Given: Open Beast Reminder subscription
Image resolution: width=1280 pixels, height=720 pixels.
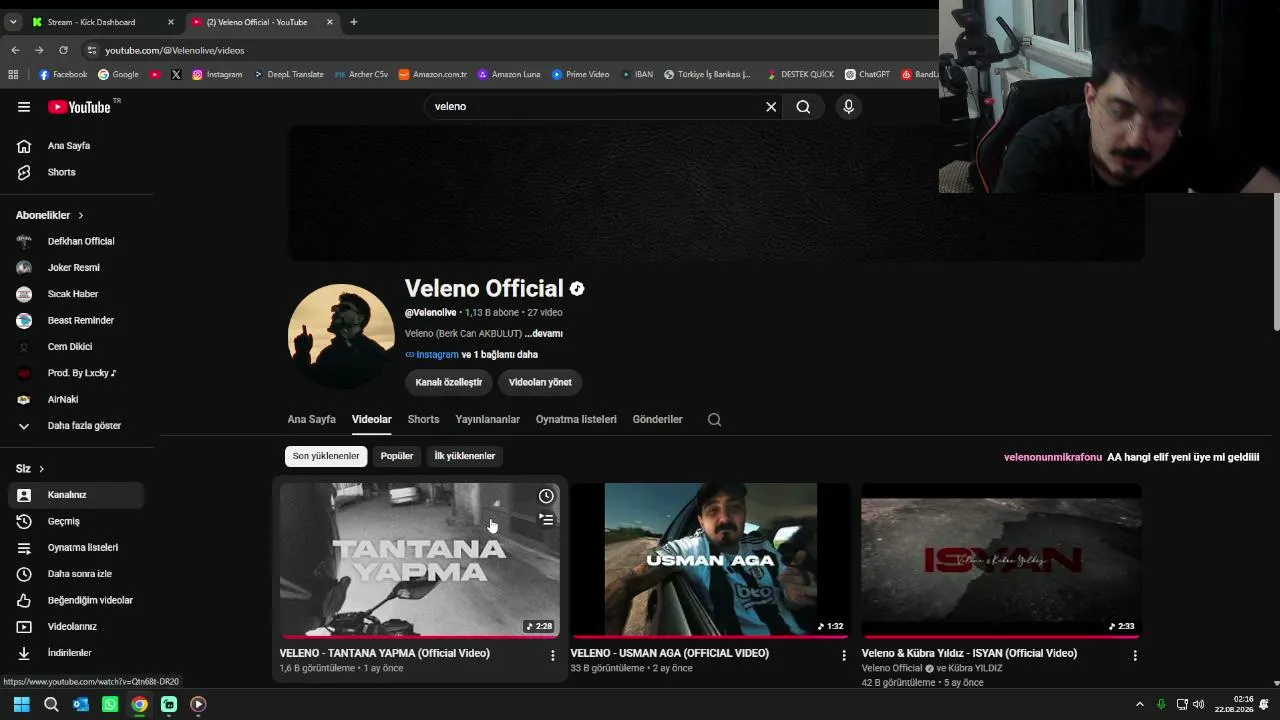Looking at the screenshot, I should pyautogui.click(x=76, y=321).
